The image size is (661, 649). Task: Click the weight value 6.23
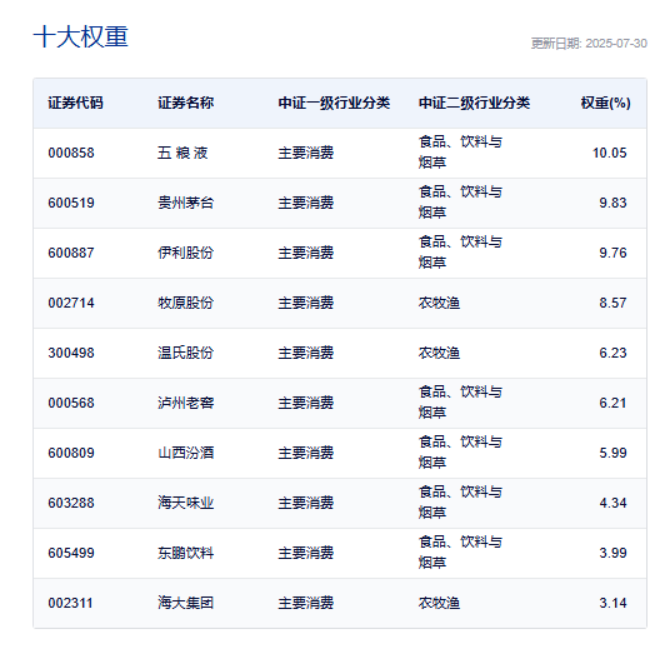coord(613,353)
